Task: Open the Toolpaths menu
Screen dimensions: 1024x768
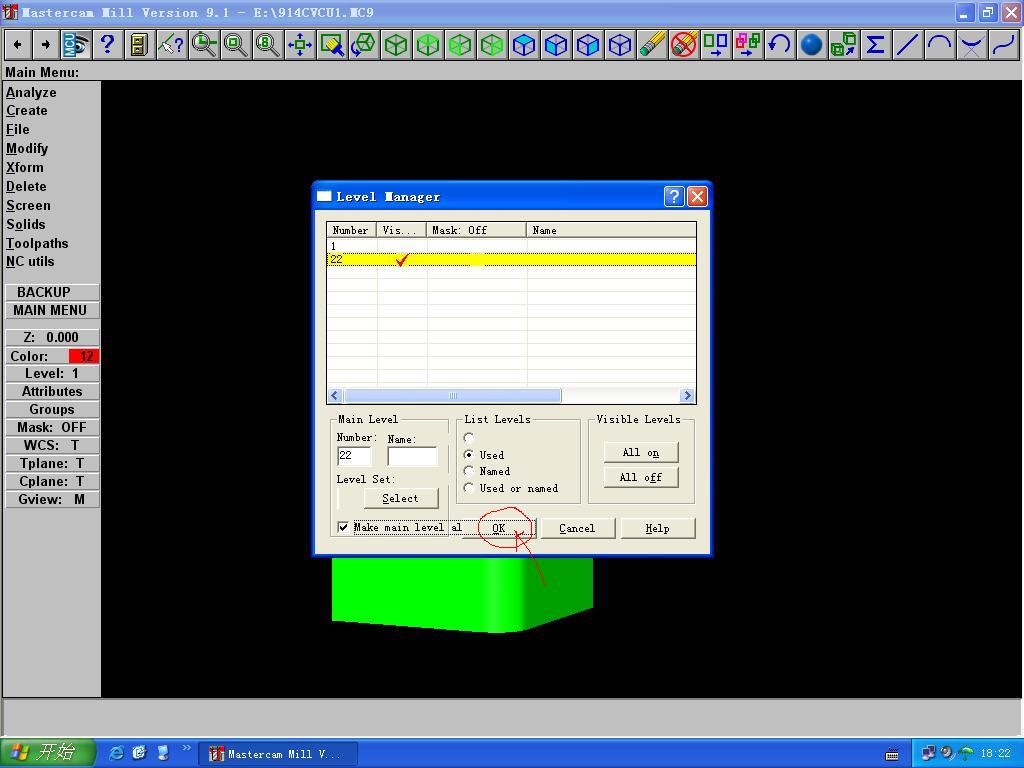Action: 37,244
